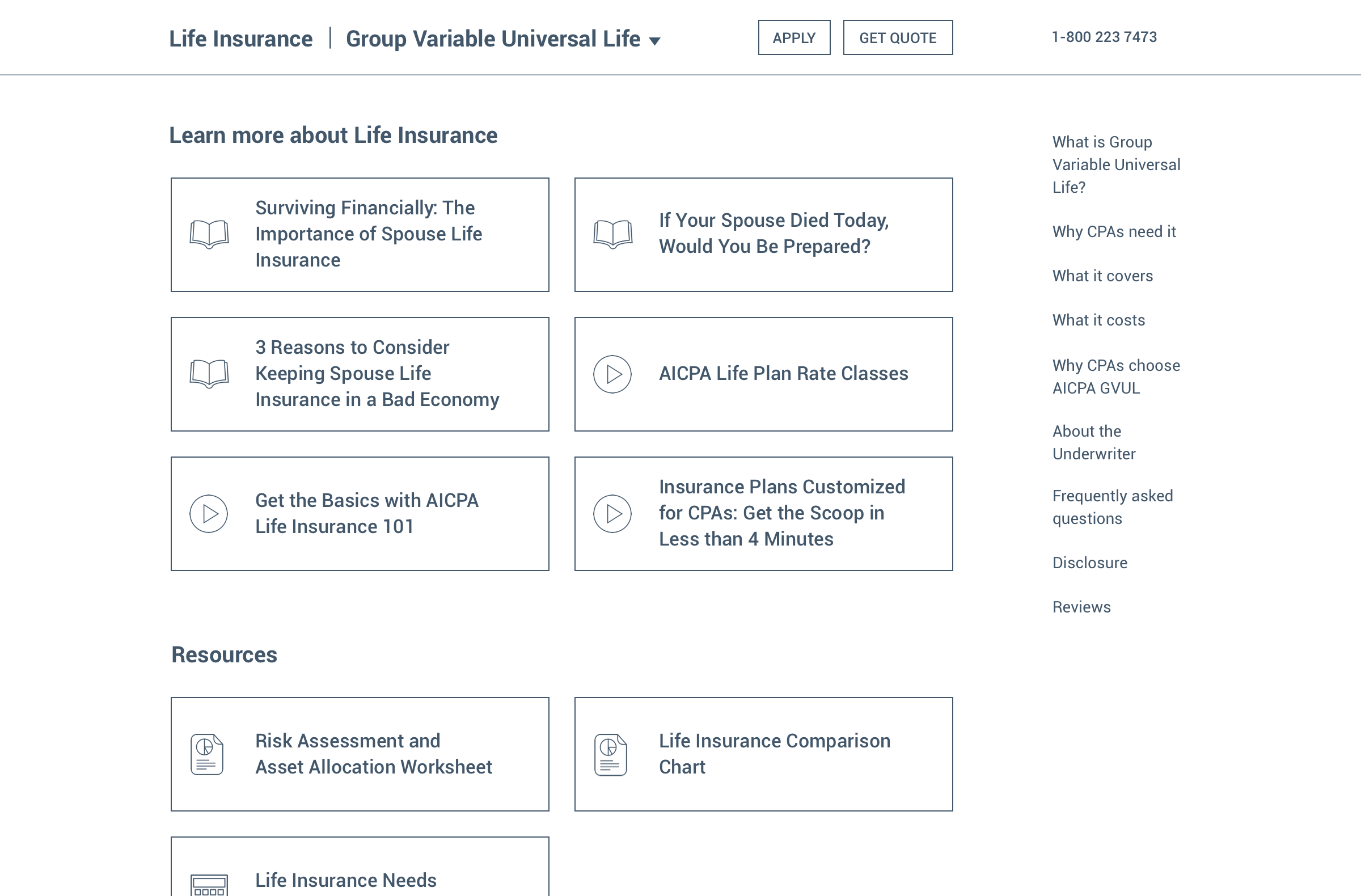Click the Life Insurance header link

click(x=241, y=39)
